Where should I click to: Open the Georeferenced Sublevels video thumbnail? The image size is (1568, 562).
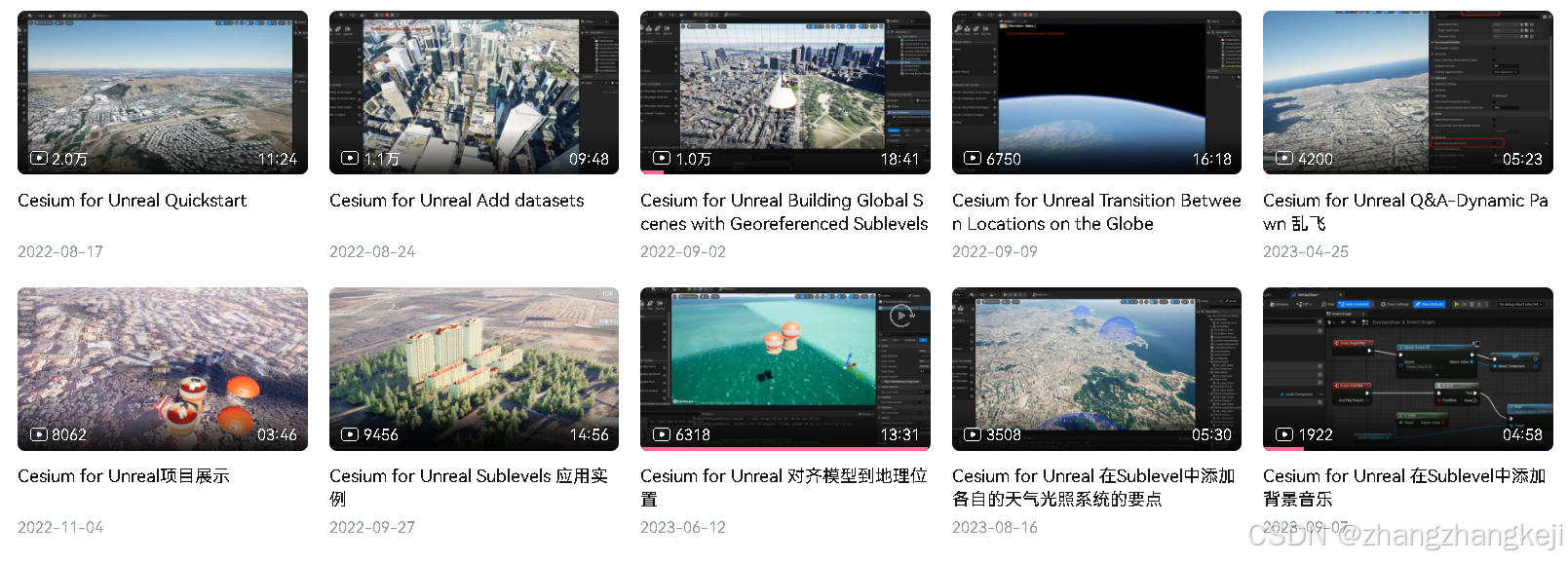(785, 93)
